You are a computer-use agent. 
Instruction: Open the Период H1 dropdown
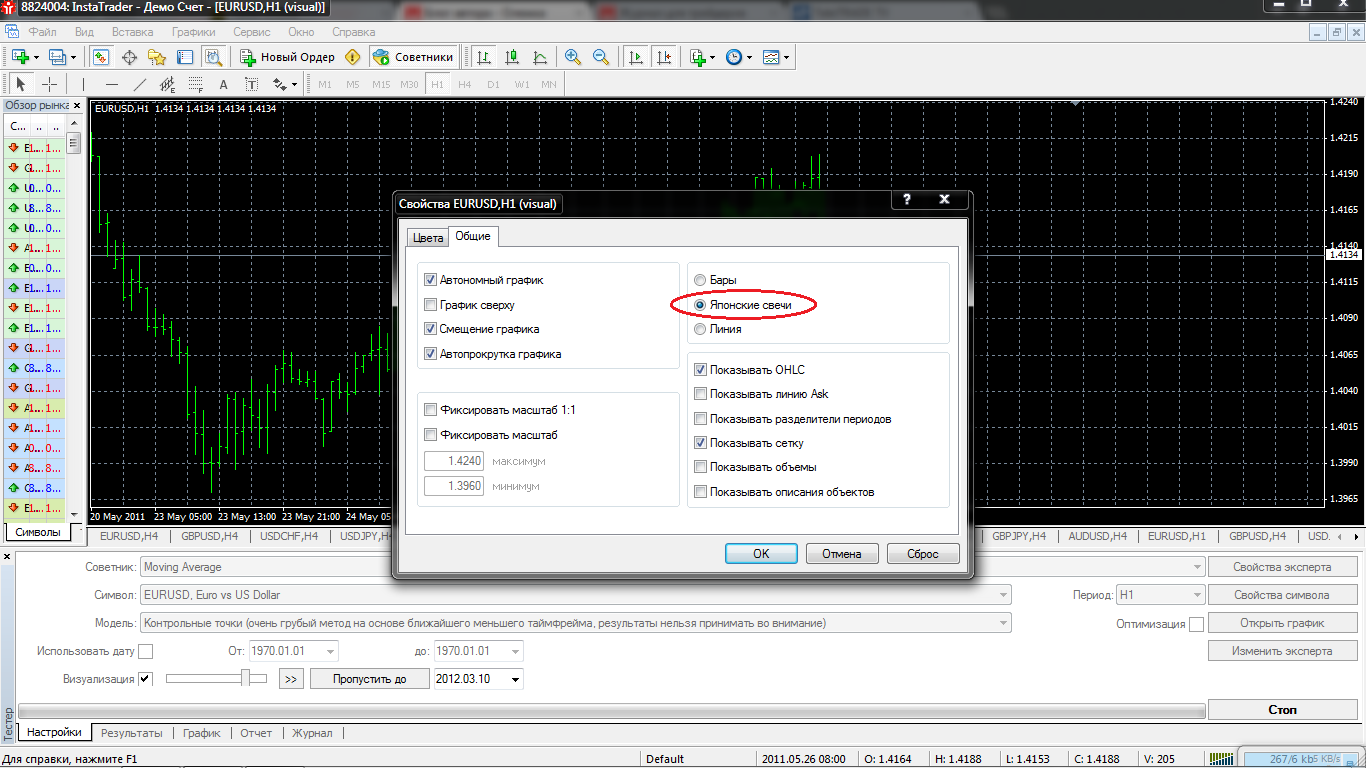coord(1161,595)
